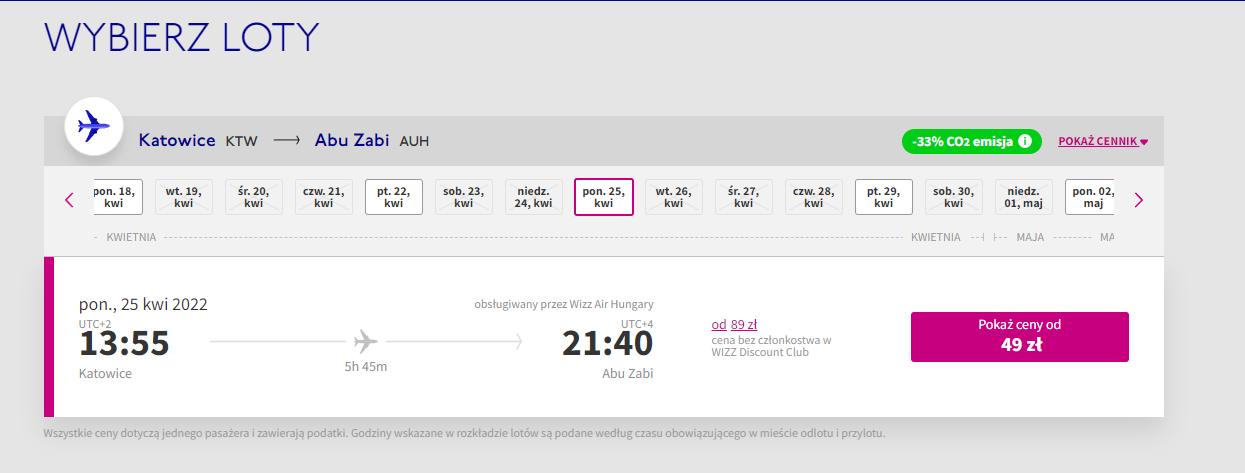Click the -33% CO2 emisja badge
The width and height of the screenshot is (1245, 473).
point(971,141)
